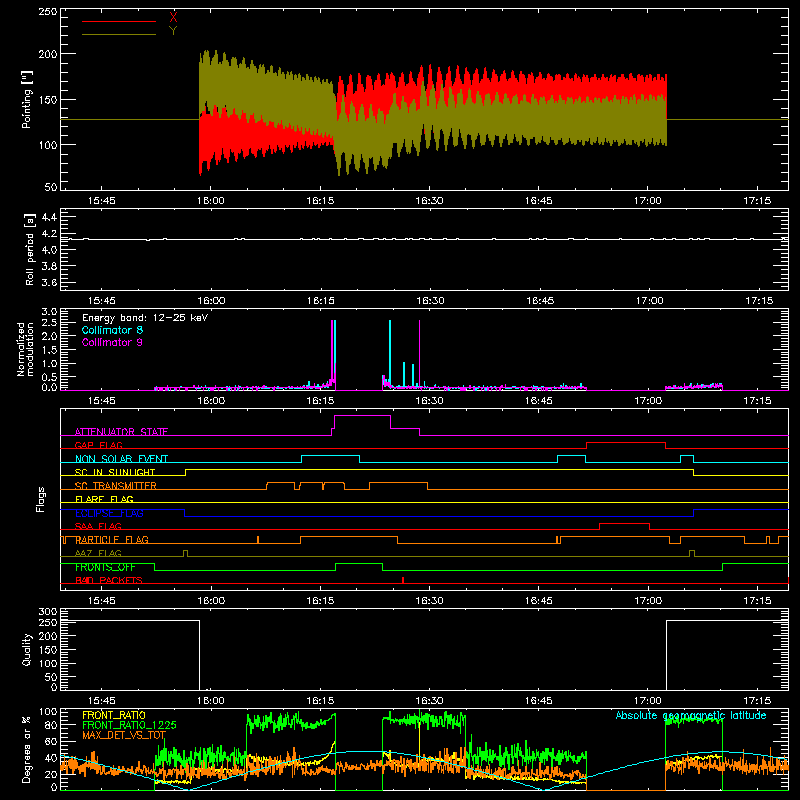The height and width of the screenshot is (800, 800).
Task: Click the 50 tick on Pointing axis
Action: 51,187
